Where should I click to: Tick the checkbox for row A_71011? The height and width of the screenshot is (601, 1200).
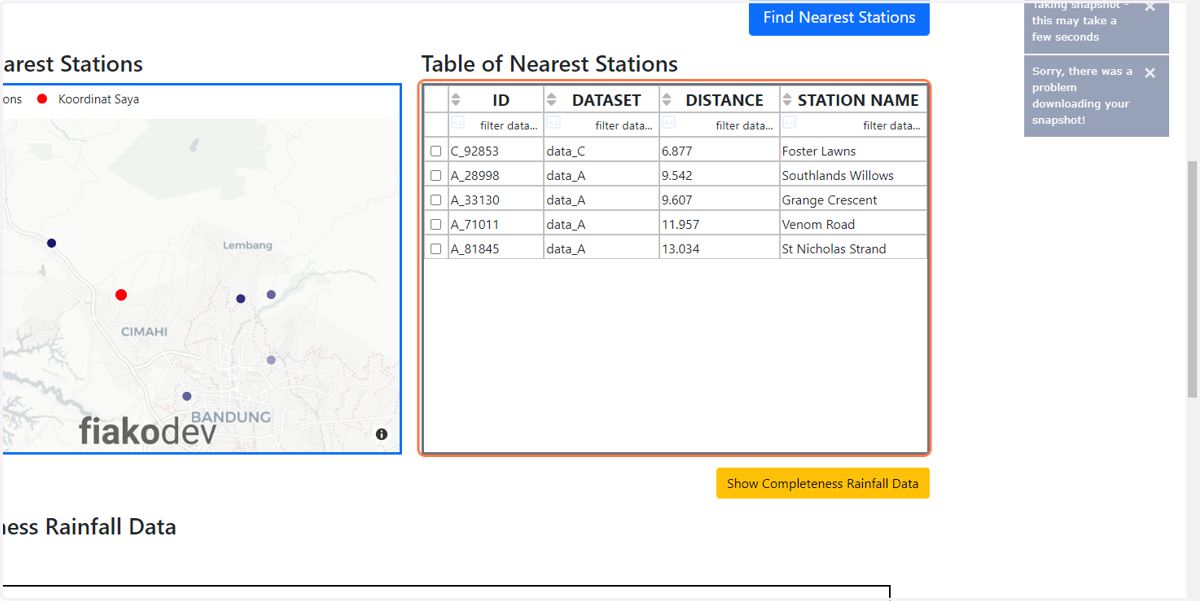(436, 224)
